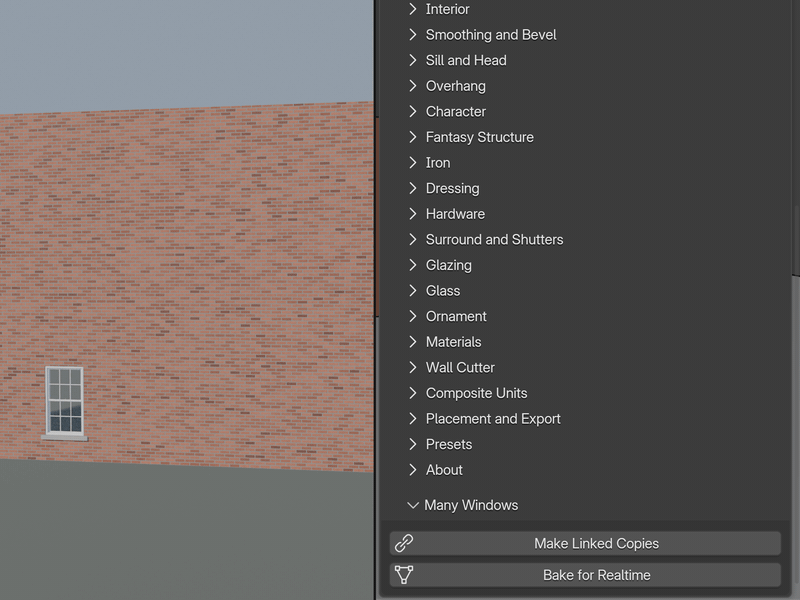Select the window object on the brick wall
800x600 pixels.
(64, 403)
